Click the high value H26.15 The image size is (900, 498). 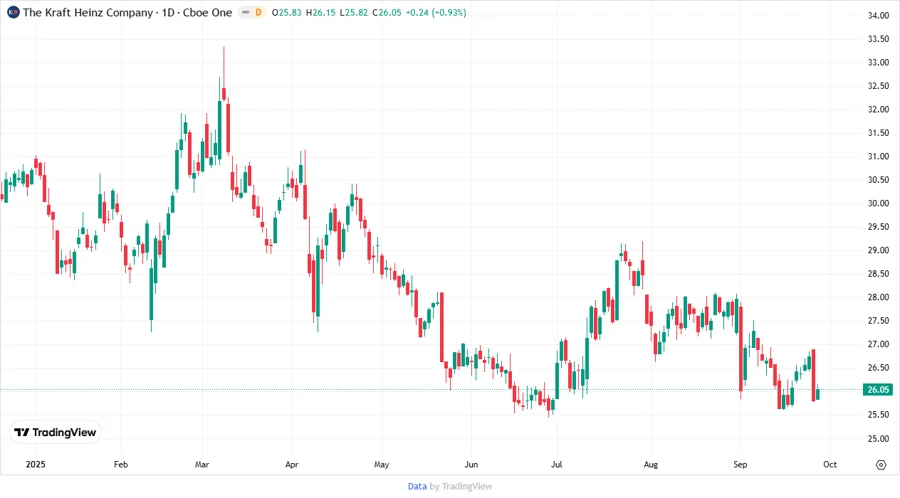click(320, 12)
